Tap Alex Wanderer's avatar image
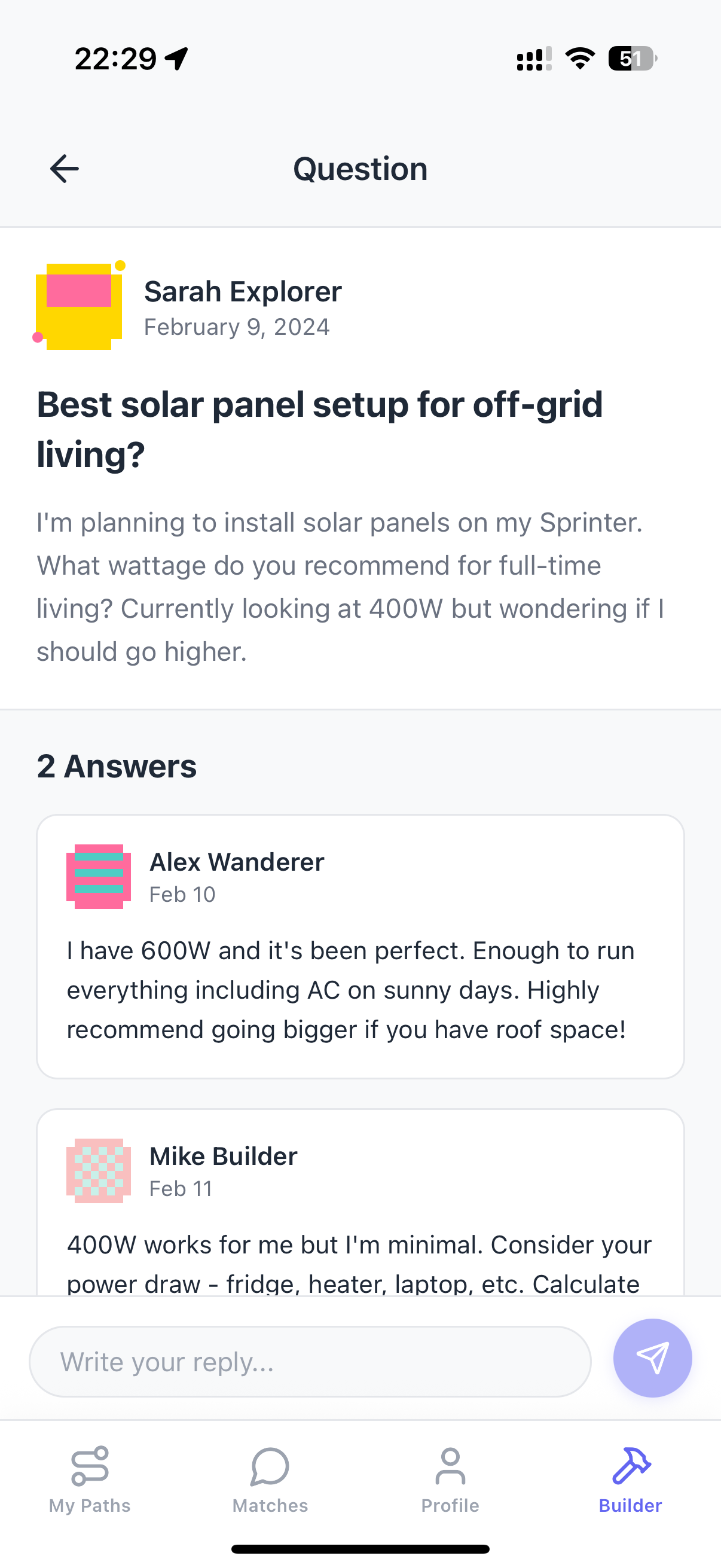721x1568 pixels. point(99,877)
